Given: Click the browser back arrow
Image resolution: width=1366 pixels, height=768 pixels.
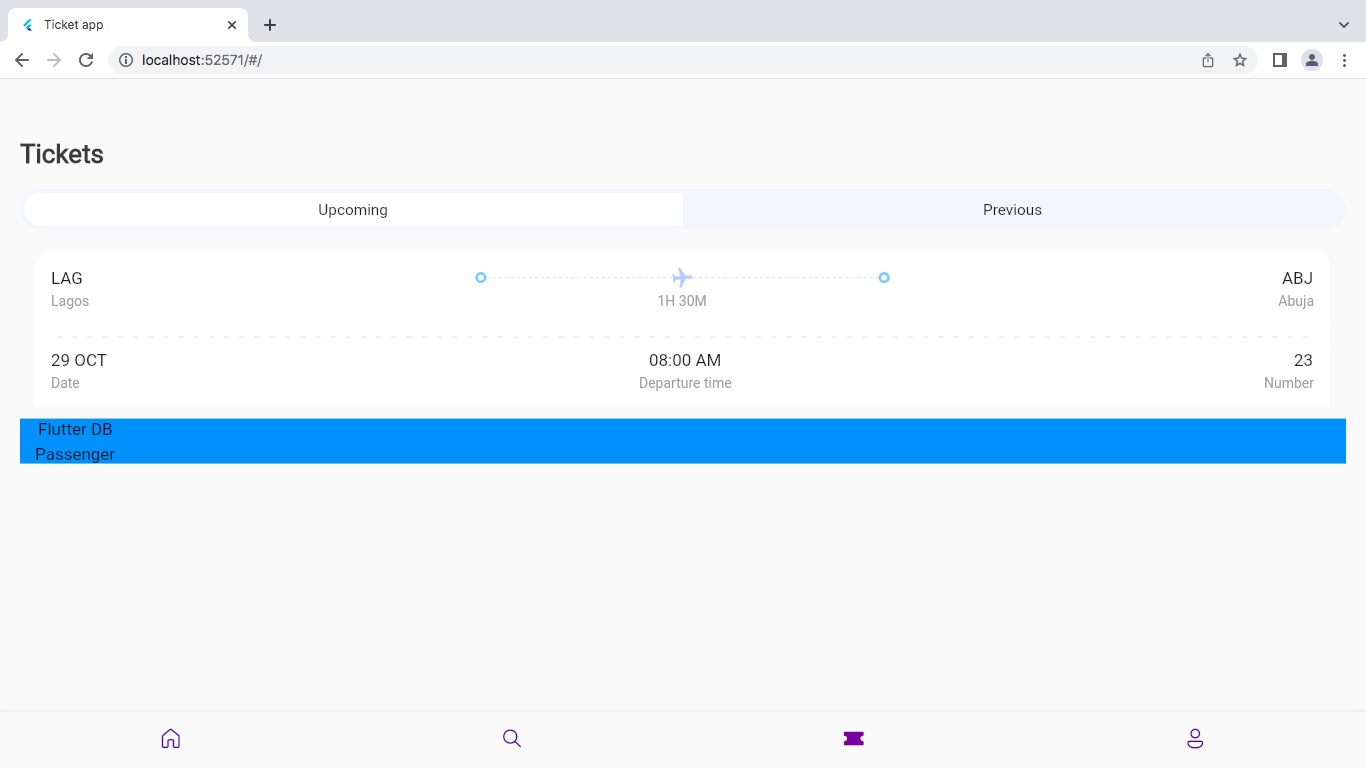Looking at the screenshot, I should pos(22,60).
